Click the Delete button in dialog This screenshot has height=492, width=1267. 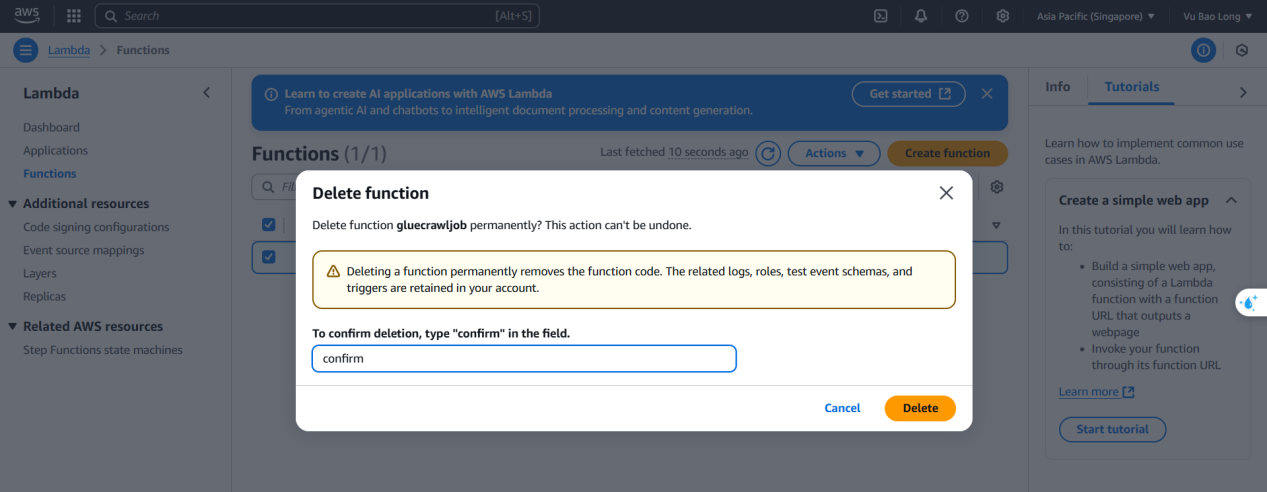(x=920, y=408)
